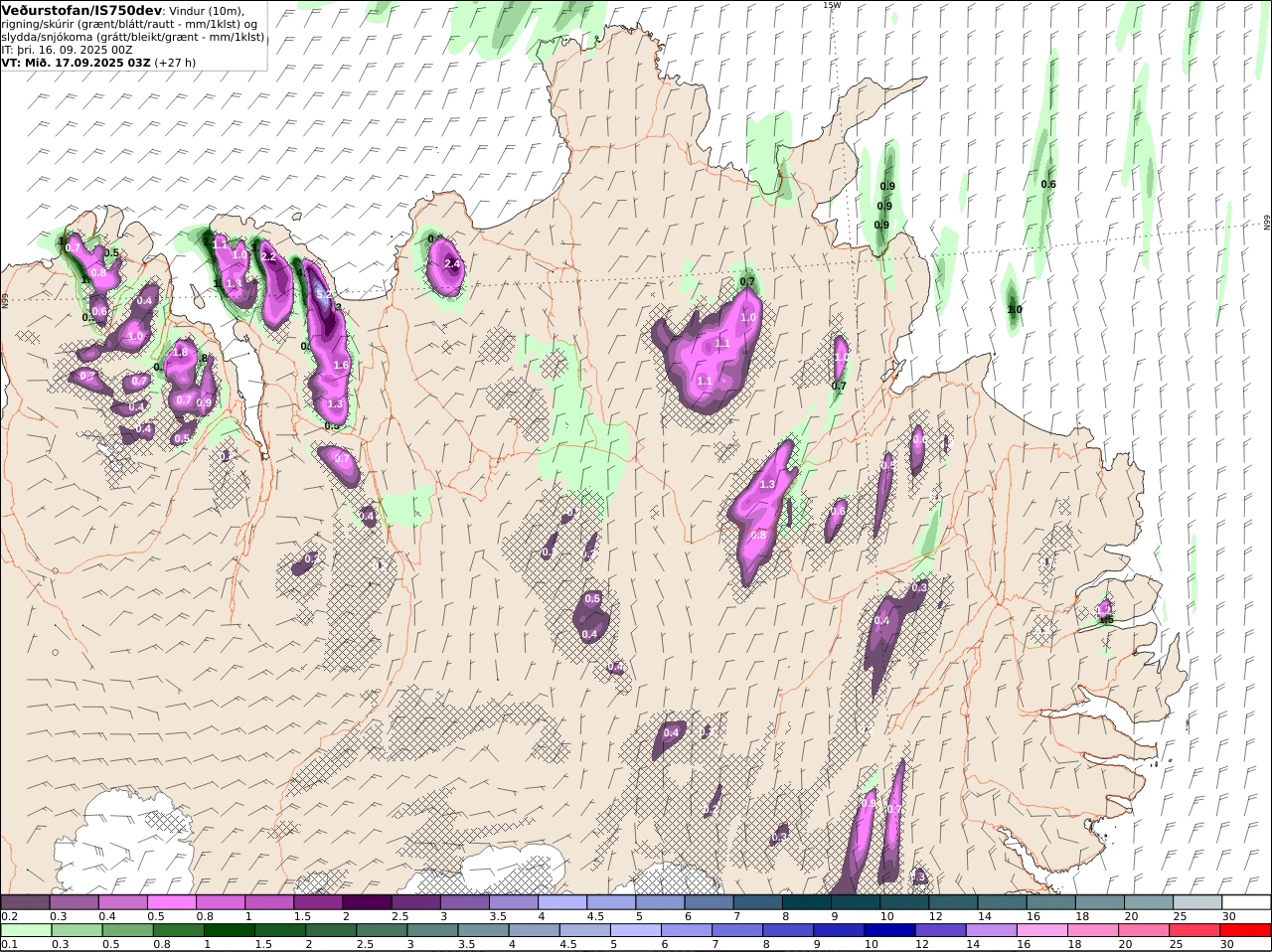This screenshot has height=952, width=1272.
Task: Click the brightest pink 0.5–0.8 sleet legend swatch
Action: (x=172, y=901)
